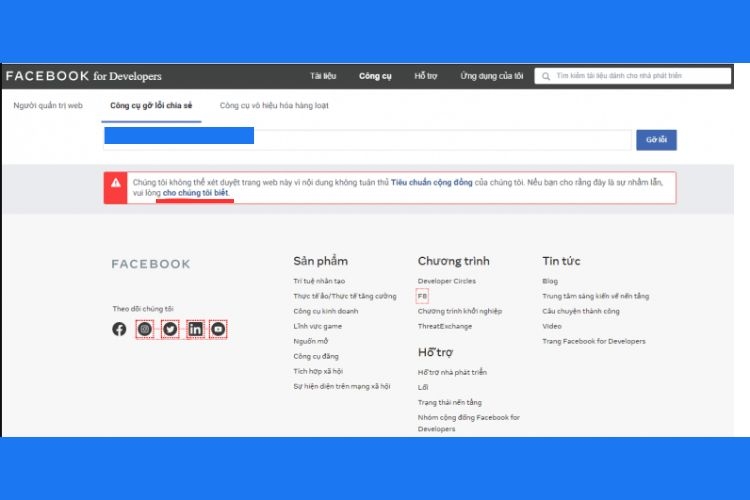Click the Theo dõi chúng tôi label

143,309
